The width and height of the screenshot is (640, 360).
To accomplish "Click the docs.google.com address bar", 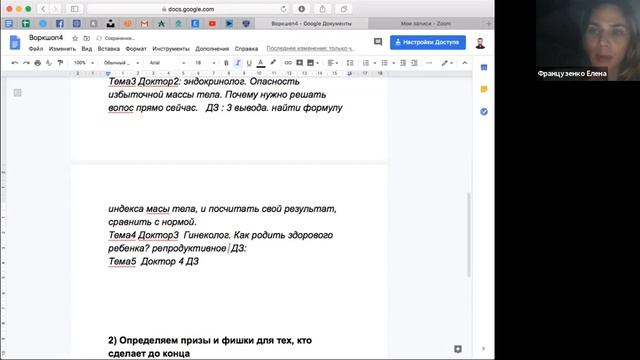I will point(188,9).
